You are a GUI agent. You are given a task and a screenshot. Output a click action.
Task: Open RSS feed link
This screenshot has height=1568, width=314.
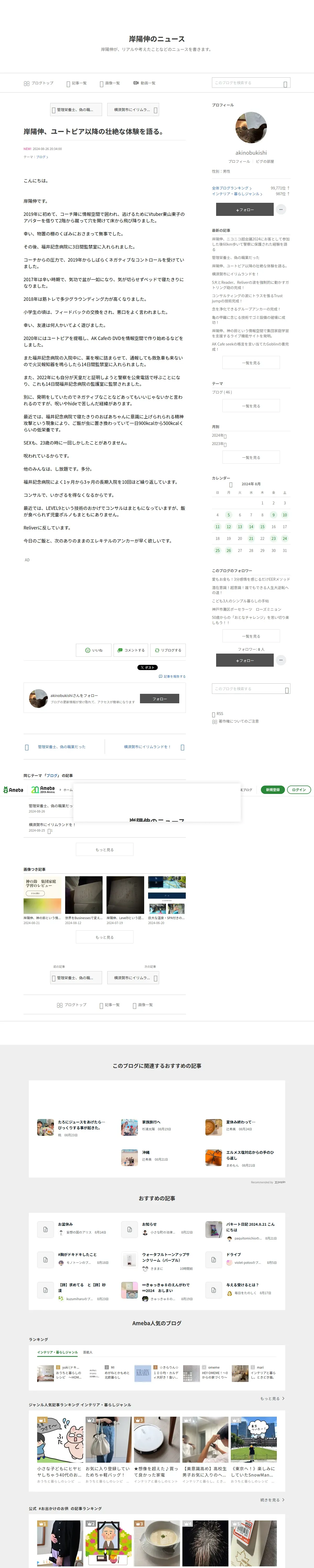tap(218, 713)
